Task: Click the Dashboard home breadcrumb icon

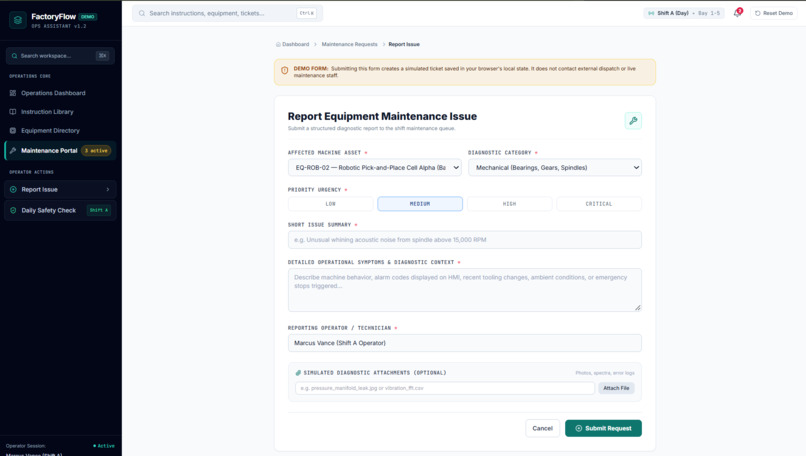Action: [x=278, y=44]
